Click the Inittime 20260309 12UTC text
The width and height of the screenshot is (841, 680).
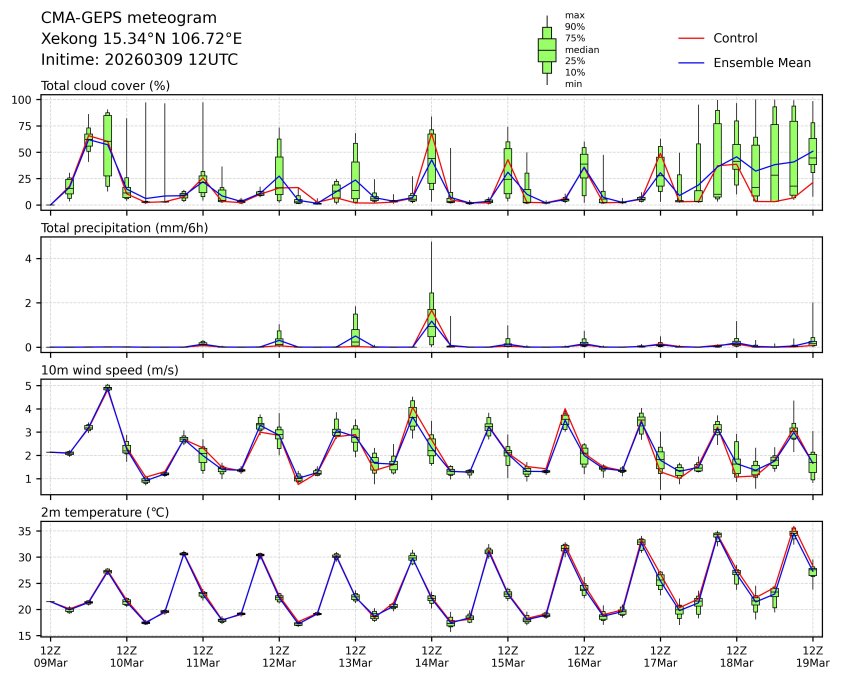139,60
